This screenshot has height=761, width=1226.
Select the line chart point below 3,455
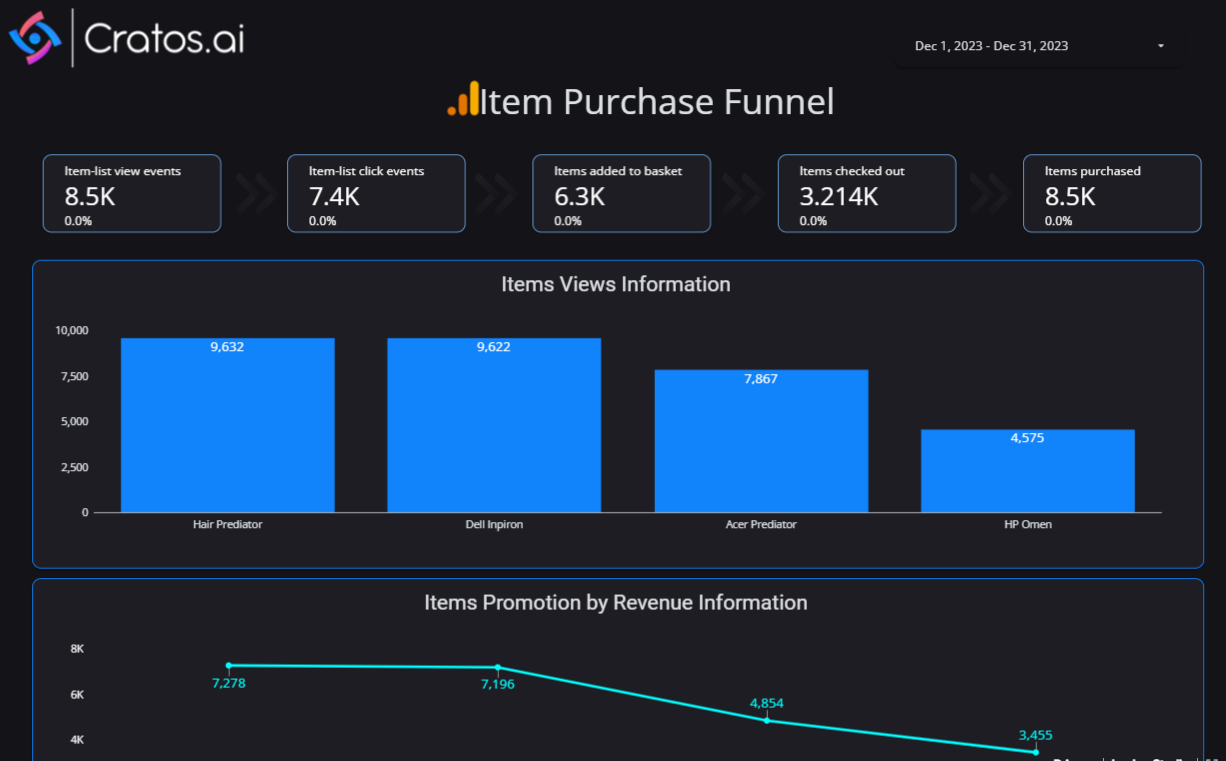coord(1036,752)
